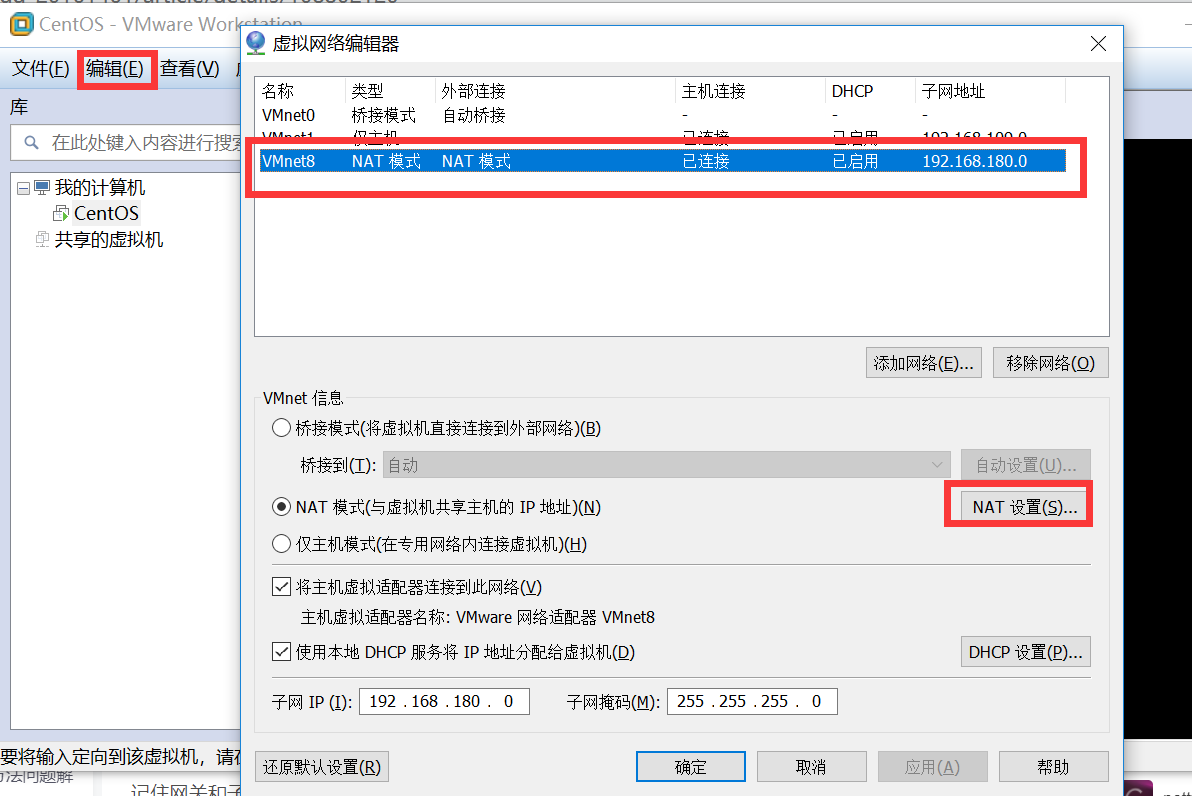Toggle 使用本地 DHCP 服务 checkbox
Screen dimensions: 1192x796
(x=281, y=652)
